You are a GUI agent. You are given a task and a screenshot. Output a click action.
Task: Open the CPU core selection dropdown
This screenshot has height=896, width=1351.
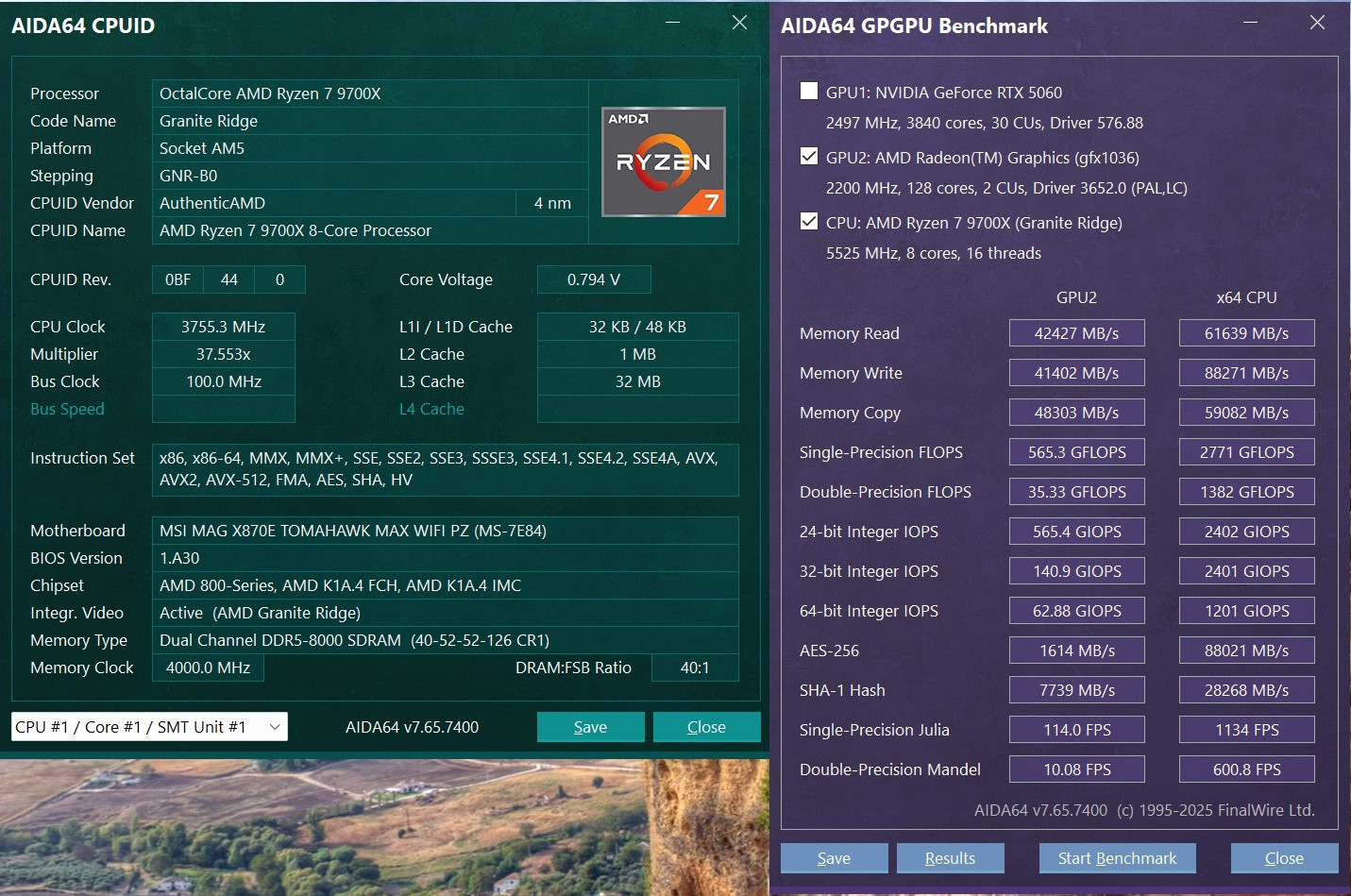[x=149, y=727]
